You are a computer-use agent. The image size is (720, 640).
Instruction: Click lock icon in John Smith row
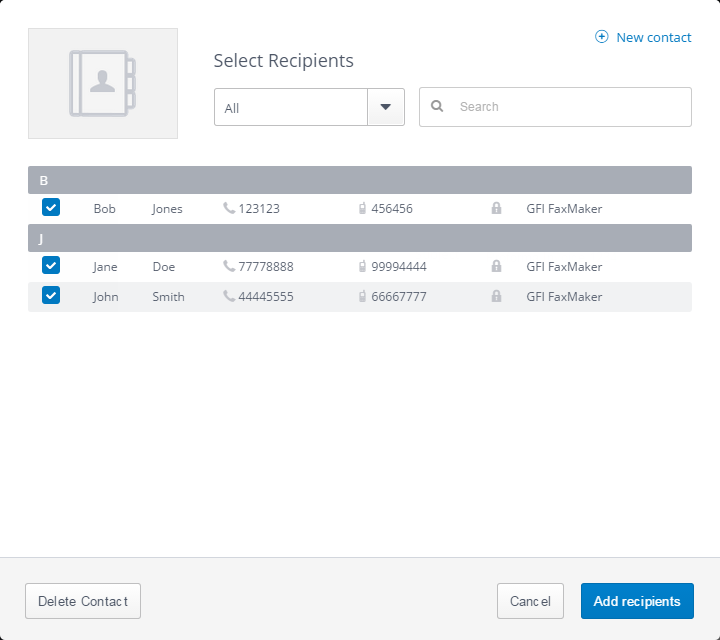496,296
